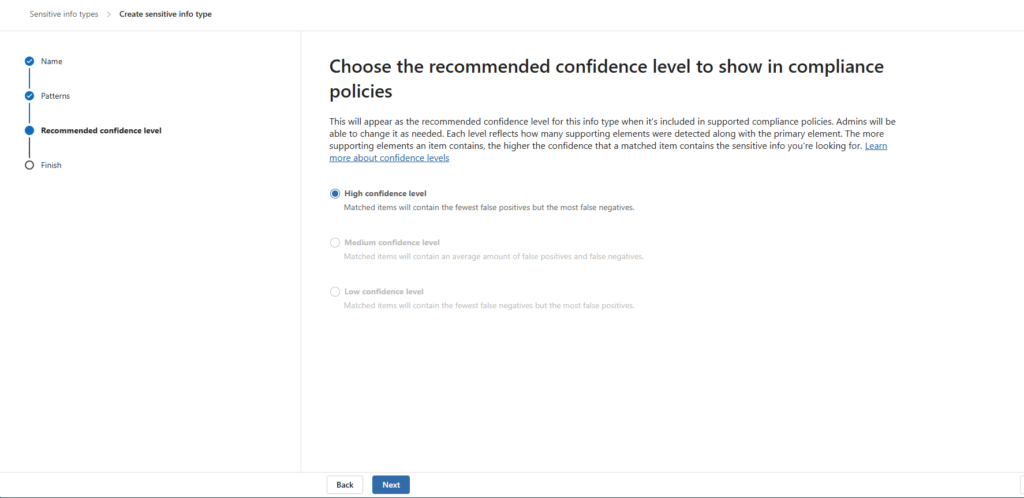Viewport: 1024px width, 498px height.
Task: Select the High confidence level radio button
Action: tap(335, 193)
